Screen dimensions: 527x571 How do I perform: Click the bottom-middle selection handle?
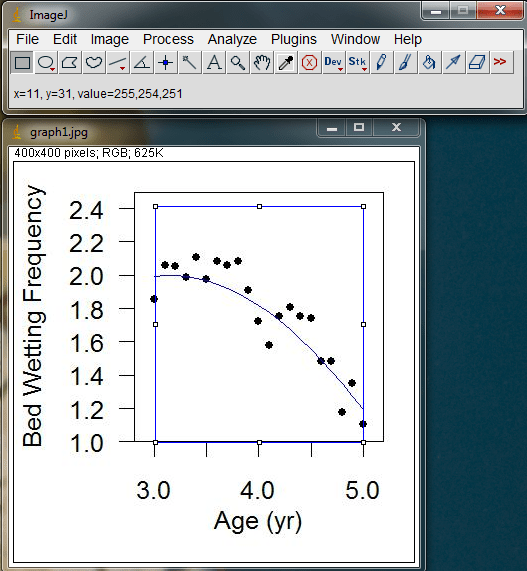click(259, 442)
